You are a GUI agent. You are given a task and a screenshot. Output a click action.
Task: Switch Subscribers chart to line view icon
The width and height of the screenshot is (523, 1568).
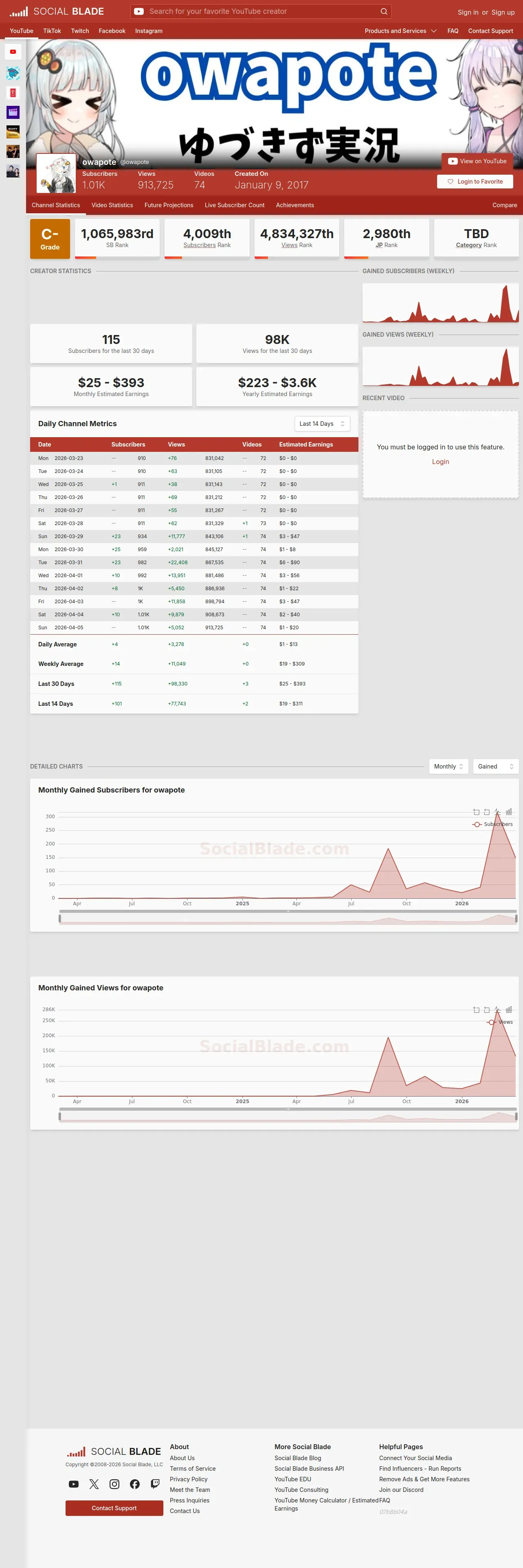[497, 812]
